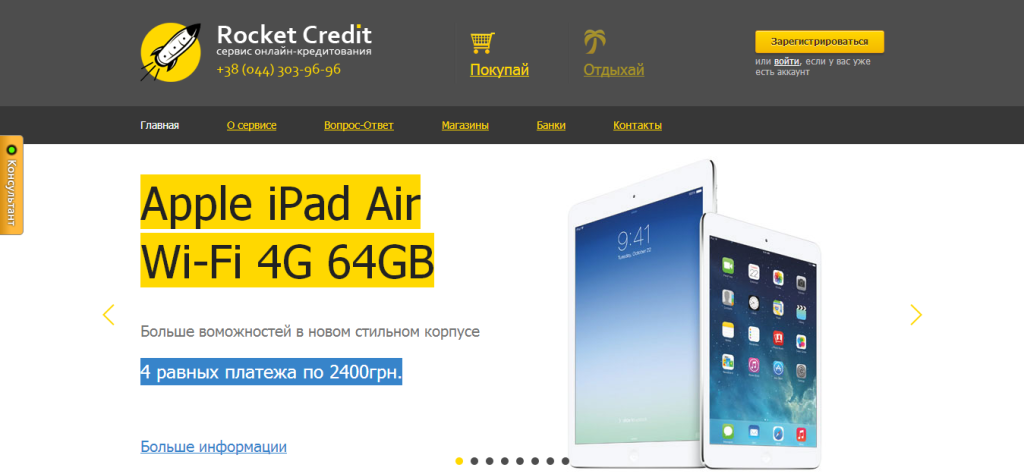
Task: Click the iPad product image
Action: 694,313
